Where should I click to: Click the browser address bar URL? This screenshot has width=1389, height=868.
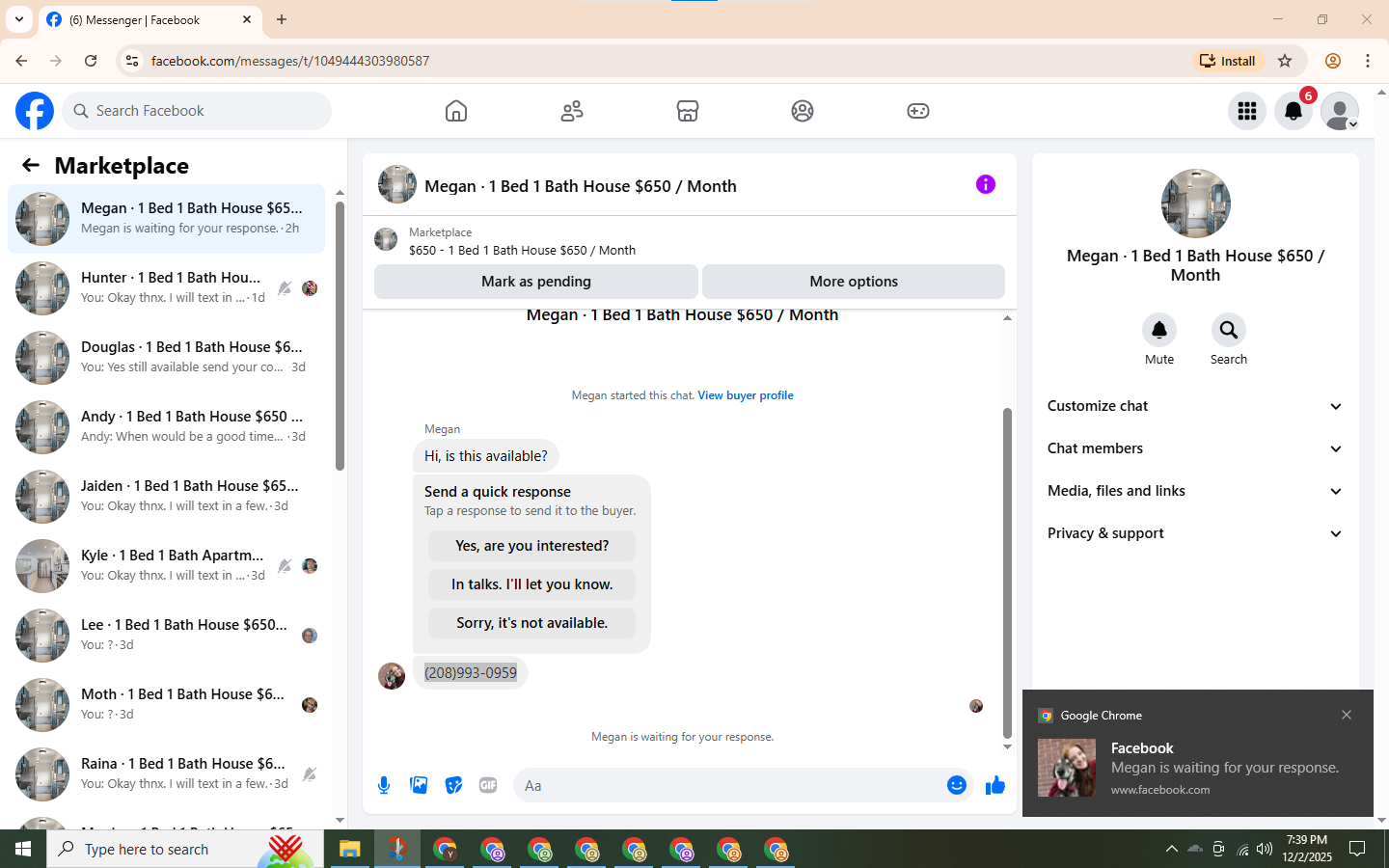tap(290, 61)
